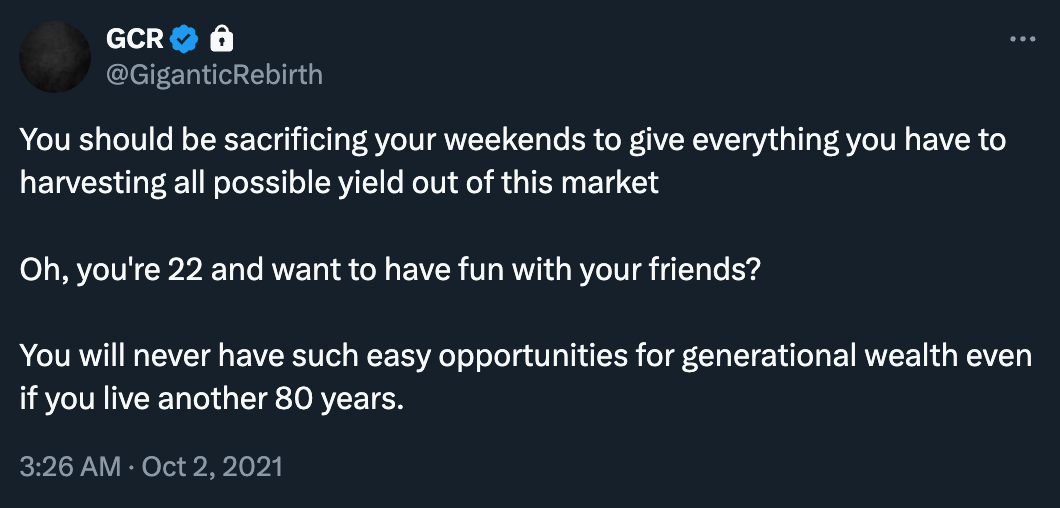Click the word 'opportunities' in the tweet
Screen dimensions: 1060x508
(x=533, y=357)
